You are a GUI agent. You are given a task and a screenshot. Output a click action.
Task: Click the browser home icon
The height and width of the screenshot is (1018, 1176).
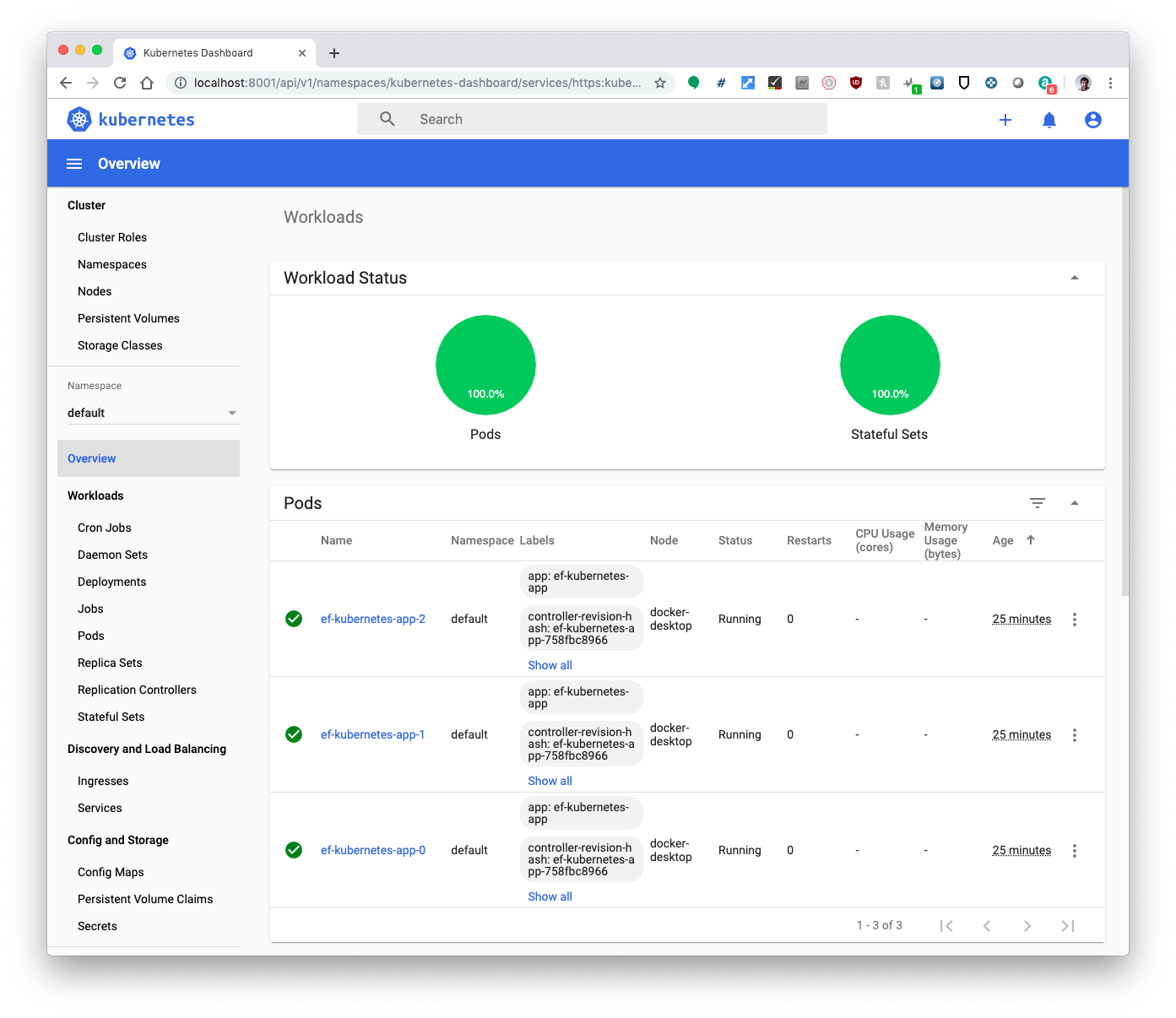pyautogui.click(x=147, y=83)
